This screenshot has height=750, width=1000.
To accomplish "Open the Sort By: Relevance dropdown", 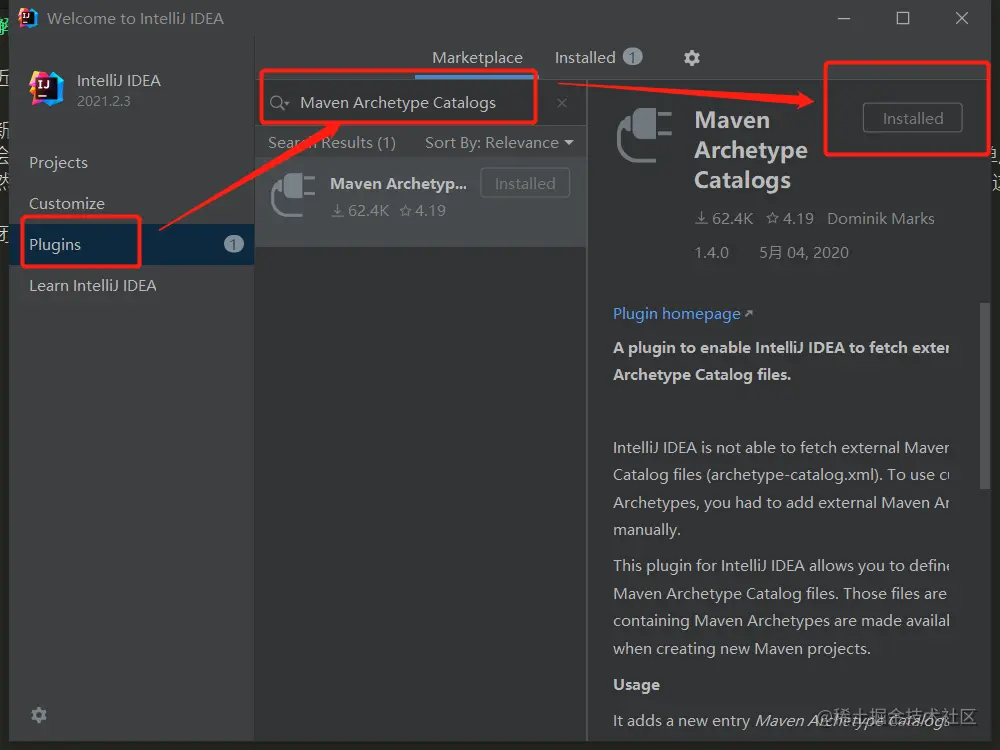I will pos(499,143).
